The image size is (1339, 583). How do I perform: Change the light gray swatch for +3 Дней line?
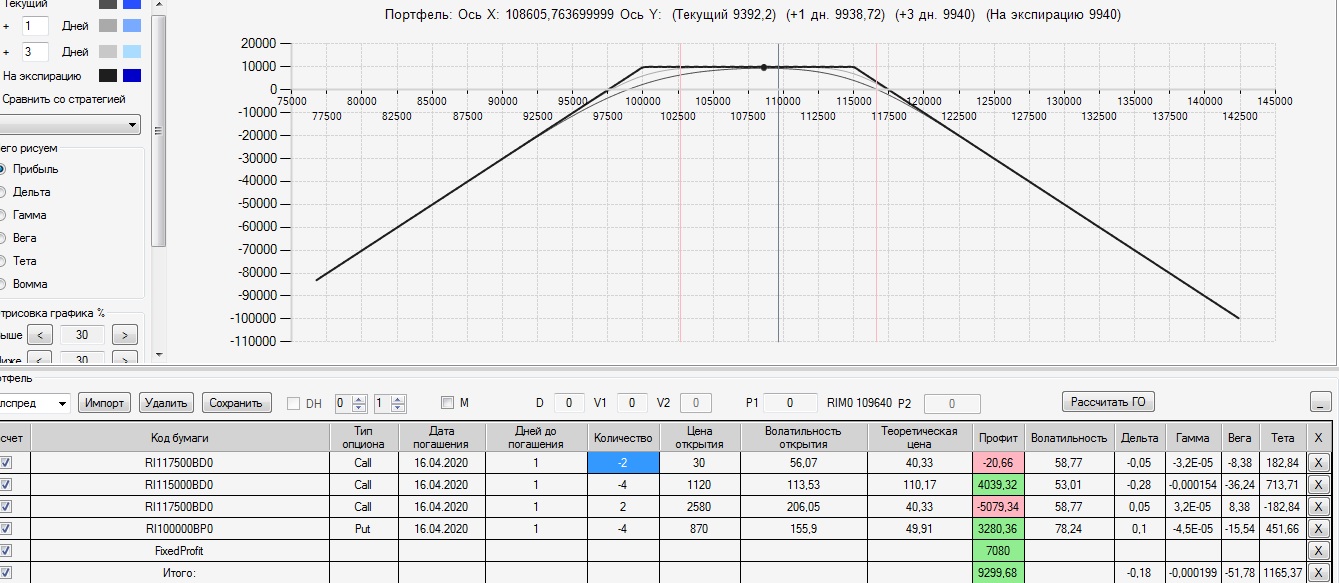(108, 52)
